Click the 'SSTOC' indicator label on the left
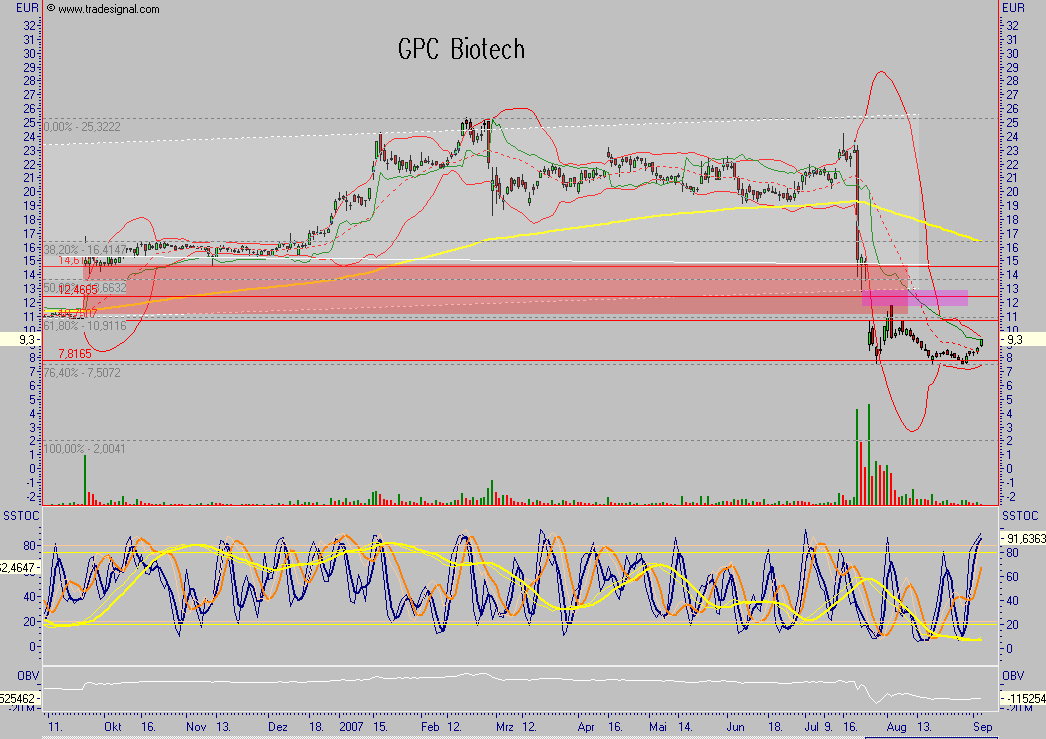The height and width of the screenshot is (739, 1046). click(x=21, y=516)
